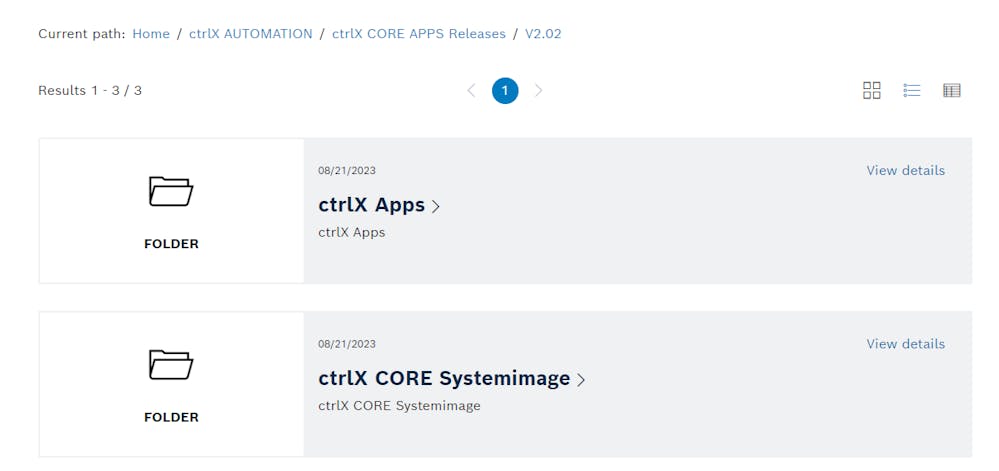Image resolution: width=999 pixels, height=471 pixels.
Task: Go to ctrlX CORE APPS Releases breadcrumb
Action: (418, 34)
